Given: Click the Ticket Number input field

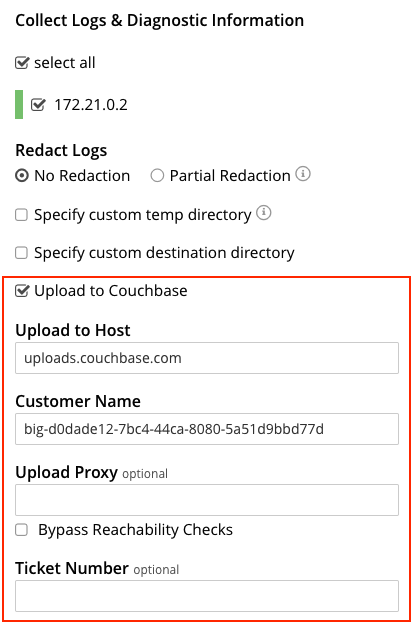Looking at the screenshot, I should [207, 596].
